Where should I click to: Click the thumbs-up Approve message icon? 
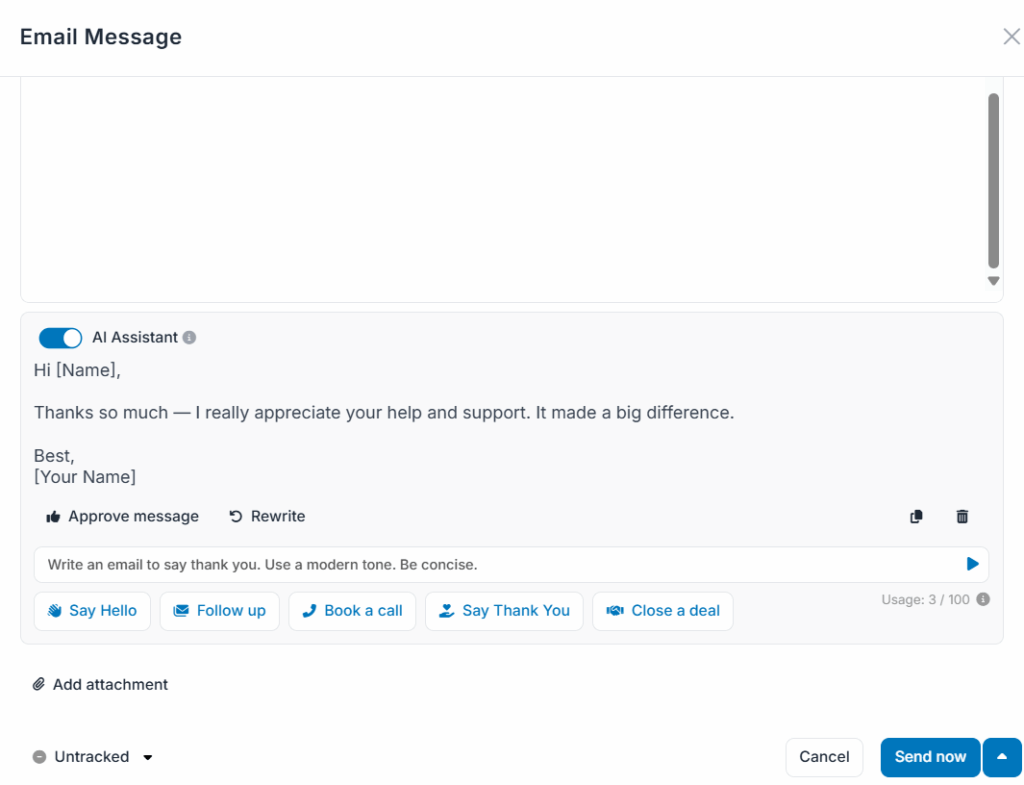(54, 517)
